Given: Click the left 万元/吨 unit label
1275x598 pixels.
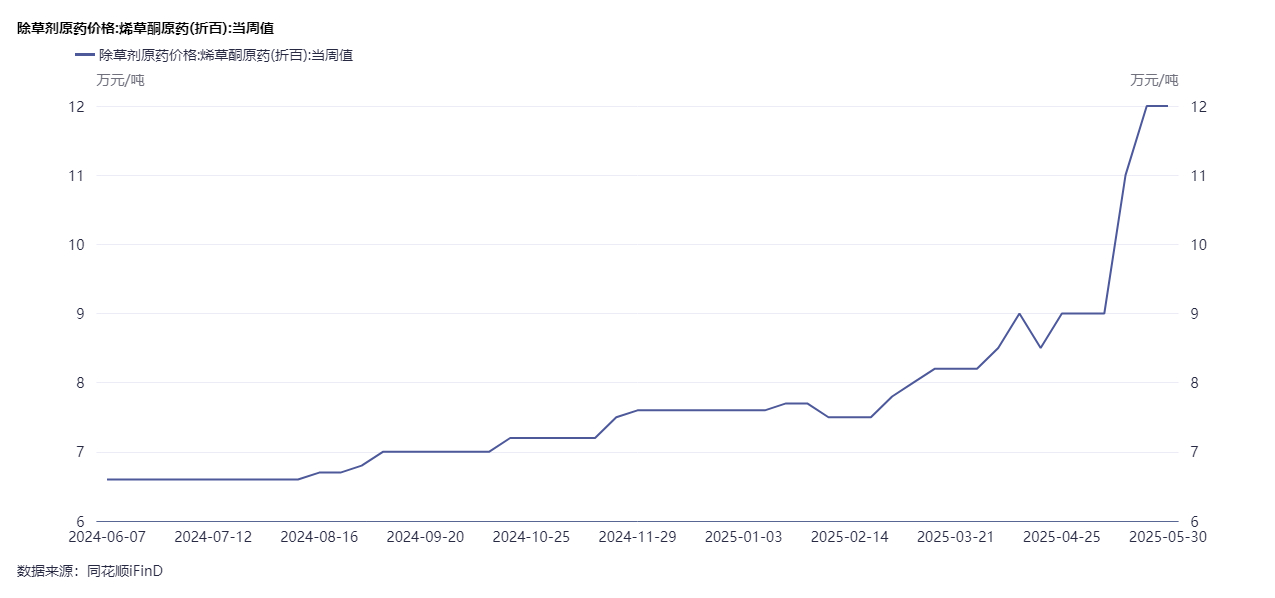Looking at the screenshot, I should [x=120, y=81].
